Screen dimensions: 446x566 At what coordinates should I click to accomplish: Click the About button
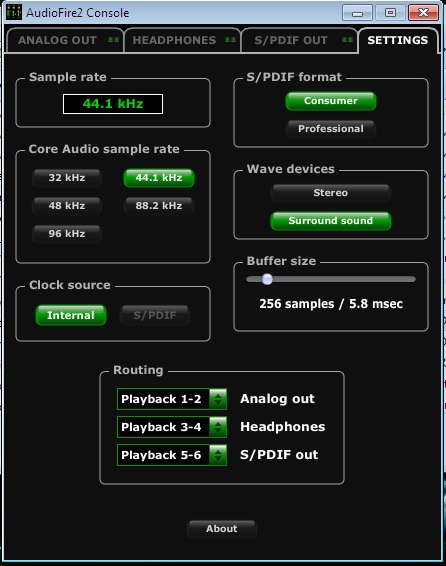(222, 529)
